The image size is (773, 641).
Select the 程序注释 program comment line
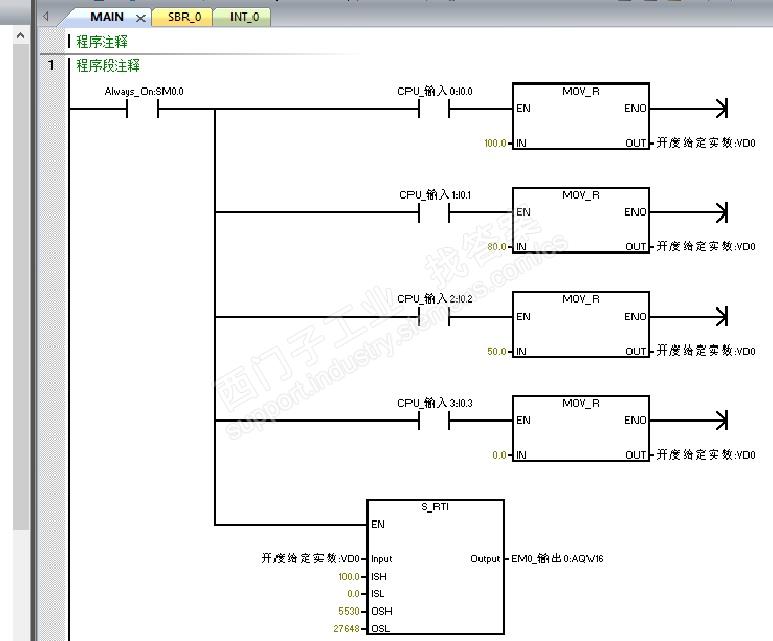pos(102,41)
